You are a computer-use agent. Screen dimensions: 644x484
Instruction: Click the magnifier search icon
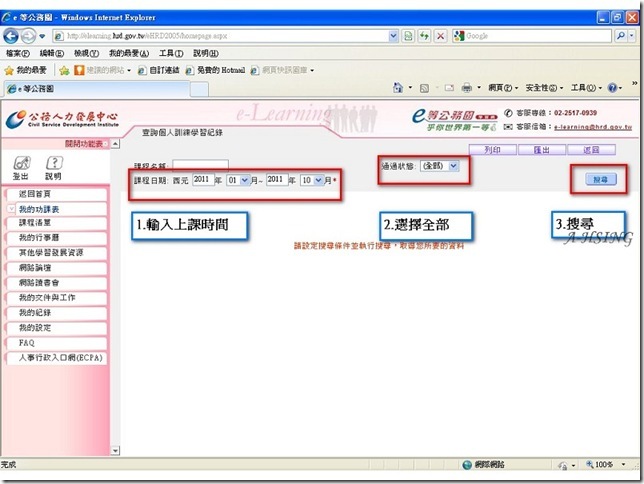point(621,36)
